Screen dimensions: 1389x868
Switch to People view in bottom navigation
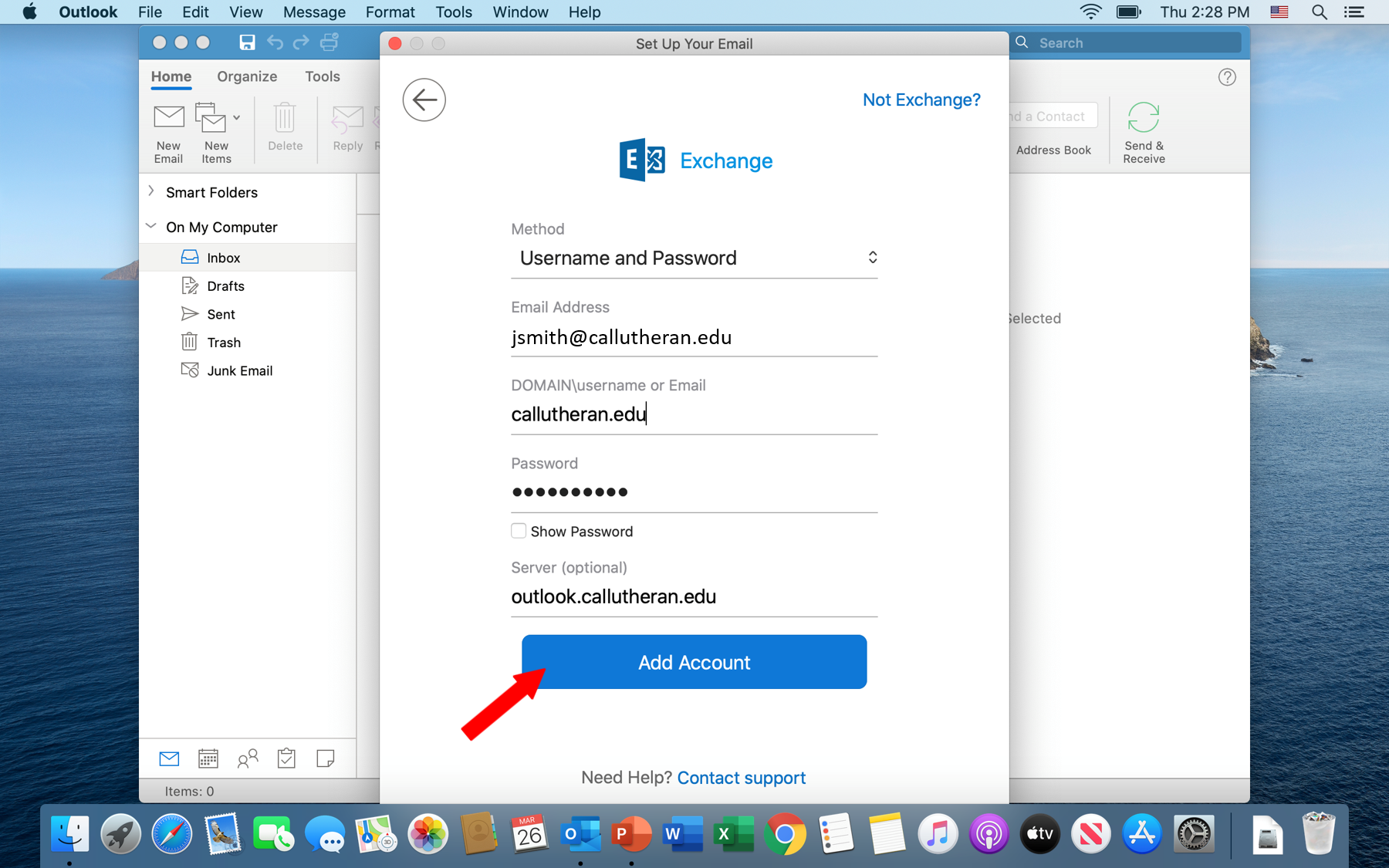[248, 759]
